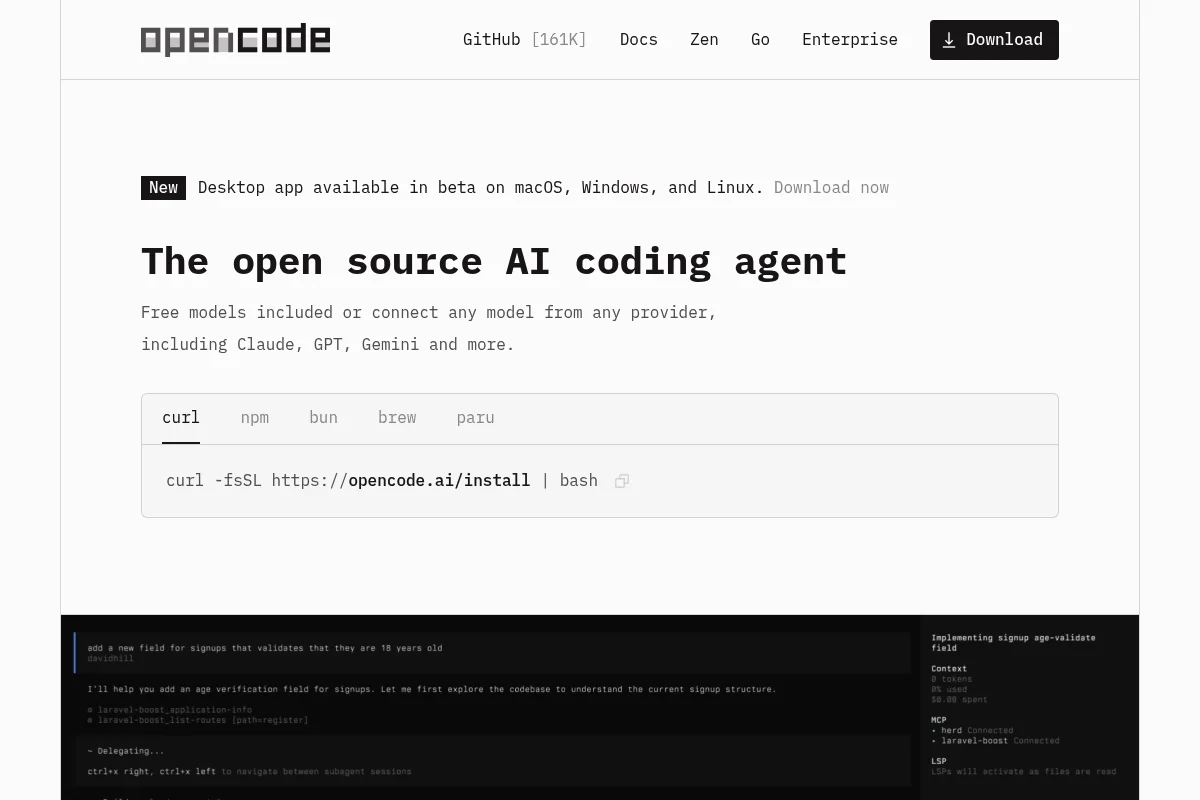Screen dimensions: 1200x800
Task: Click the terminal demo screenshot
Action: [600, 707]
